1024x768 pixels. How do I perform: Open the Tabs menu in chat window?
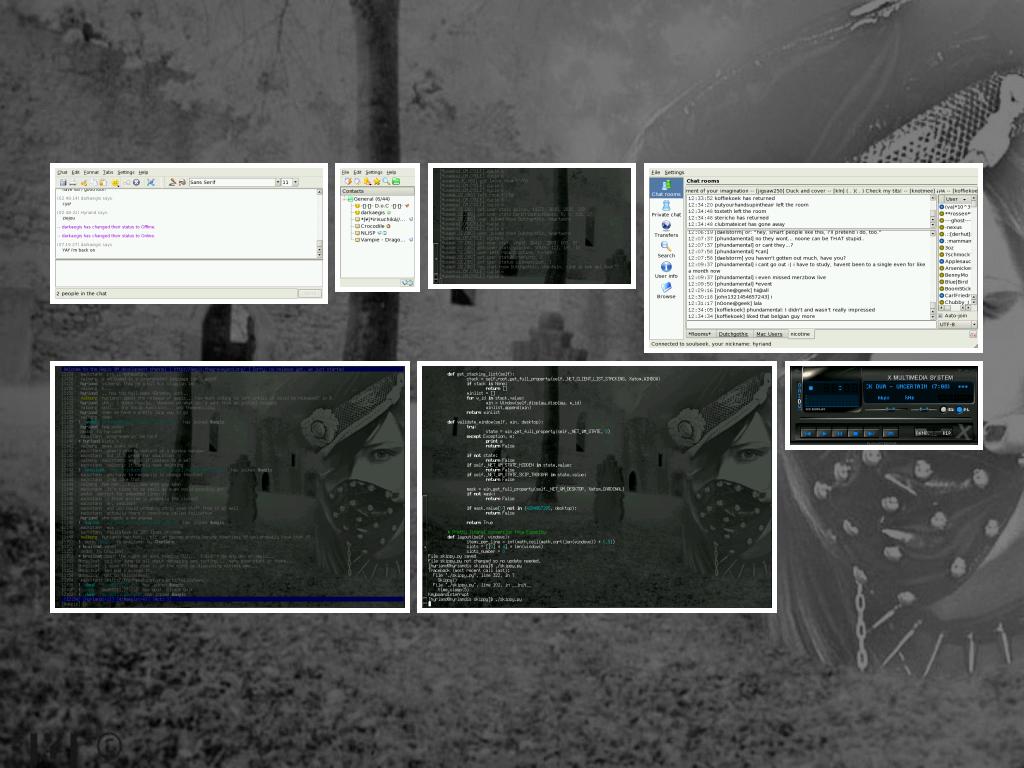coord(108,172)
